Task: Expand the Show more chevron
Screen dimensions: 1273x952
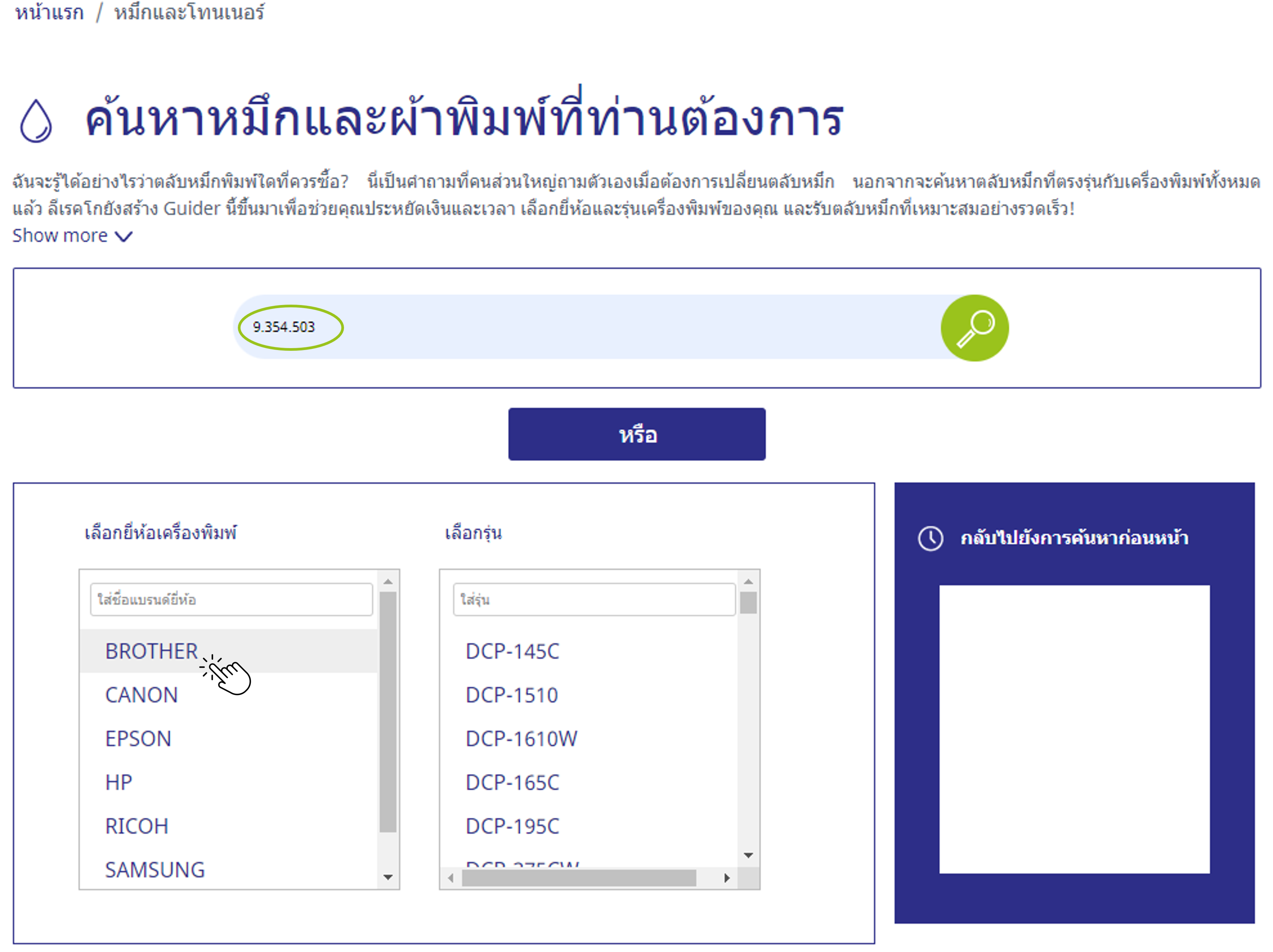Action: (124, 236)
